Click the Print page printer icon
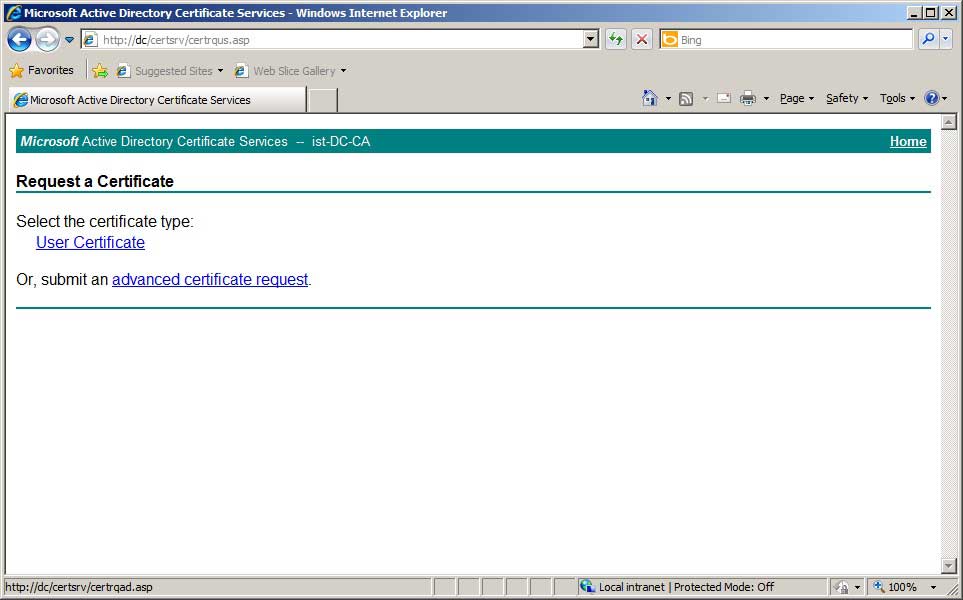 click(x=747, y=98)
